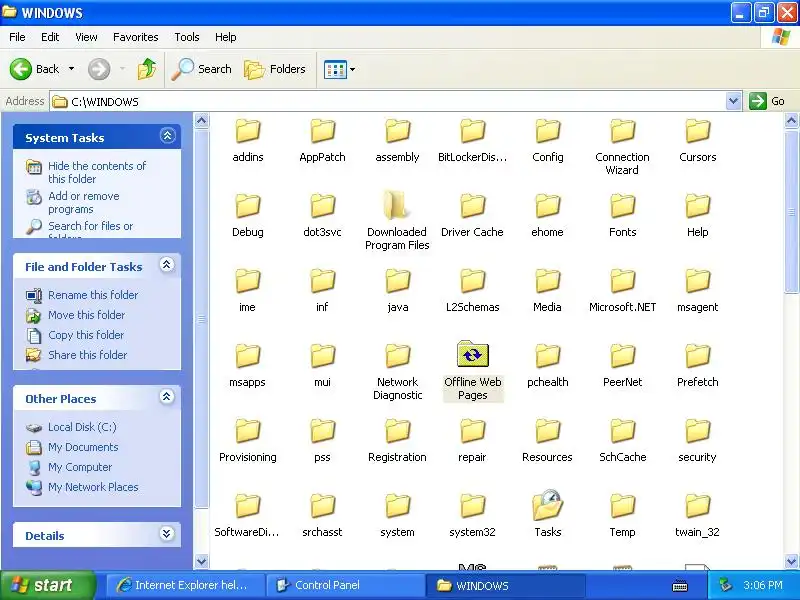
Task: Click the Up one level folder icon
Action: click(x=147, y=69)
